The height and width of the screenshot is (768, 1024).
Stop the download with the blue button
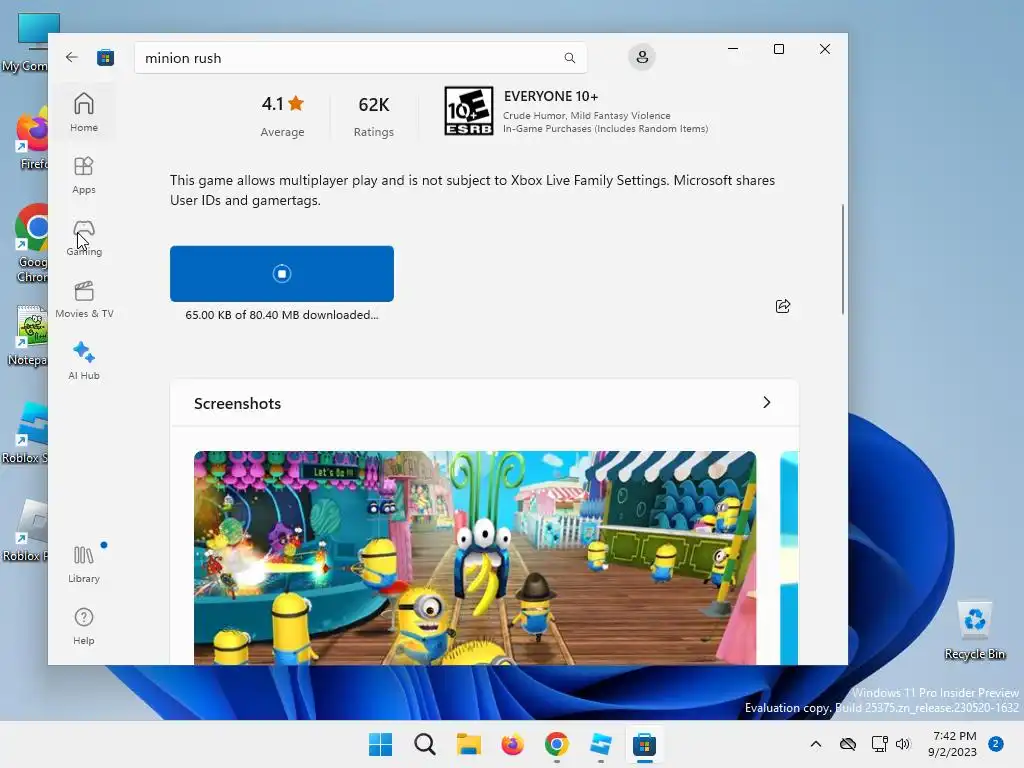[x=281, y=274]
